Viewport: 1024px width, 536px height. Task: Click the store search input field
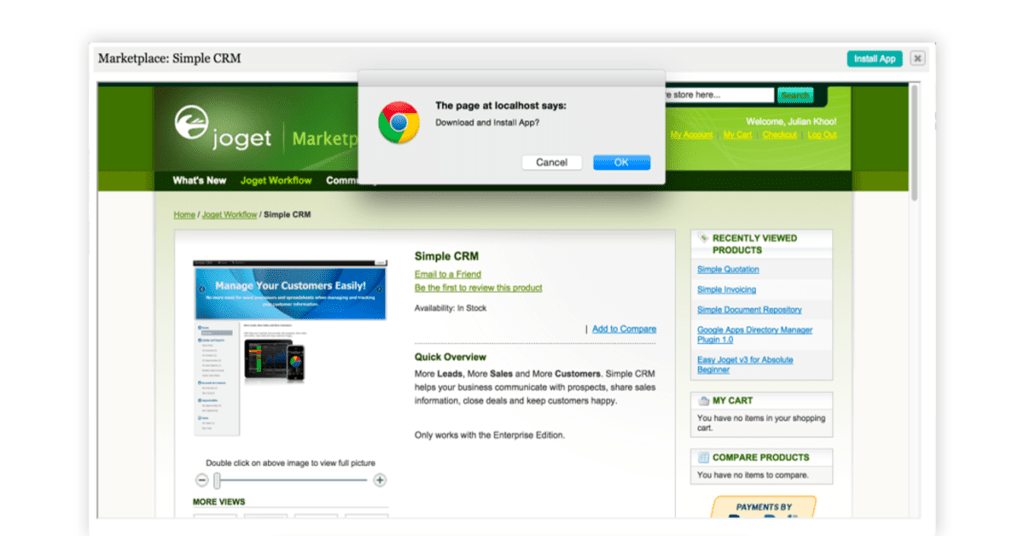pos(716,95)
